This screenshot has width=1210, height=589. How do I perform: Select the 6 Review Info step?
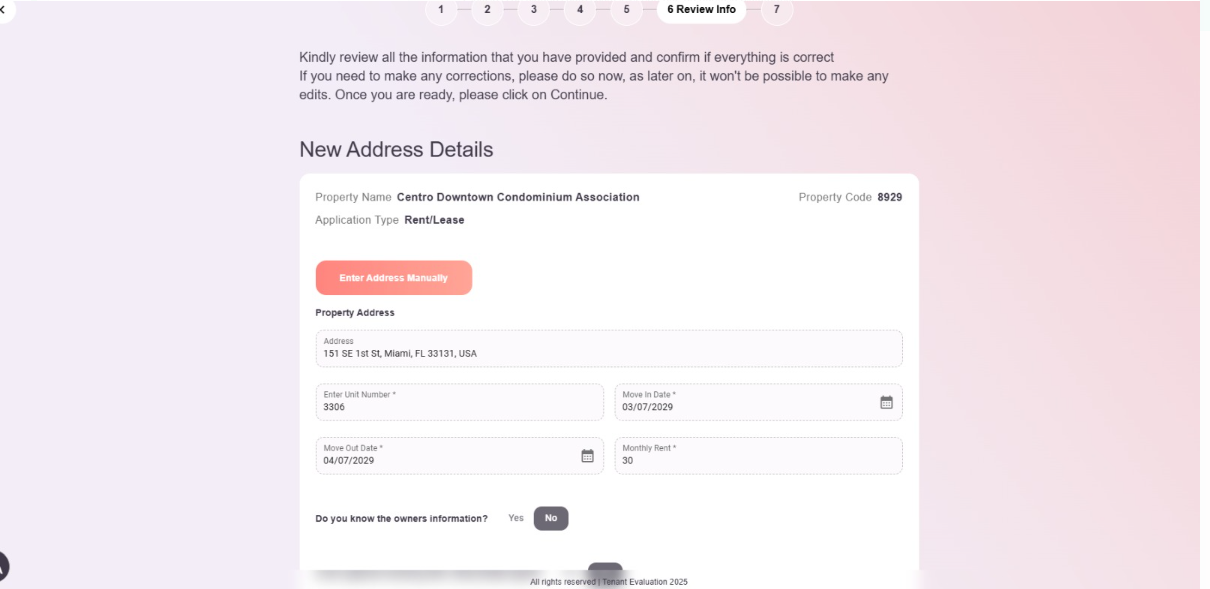[701, 10]
